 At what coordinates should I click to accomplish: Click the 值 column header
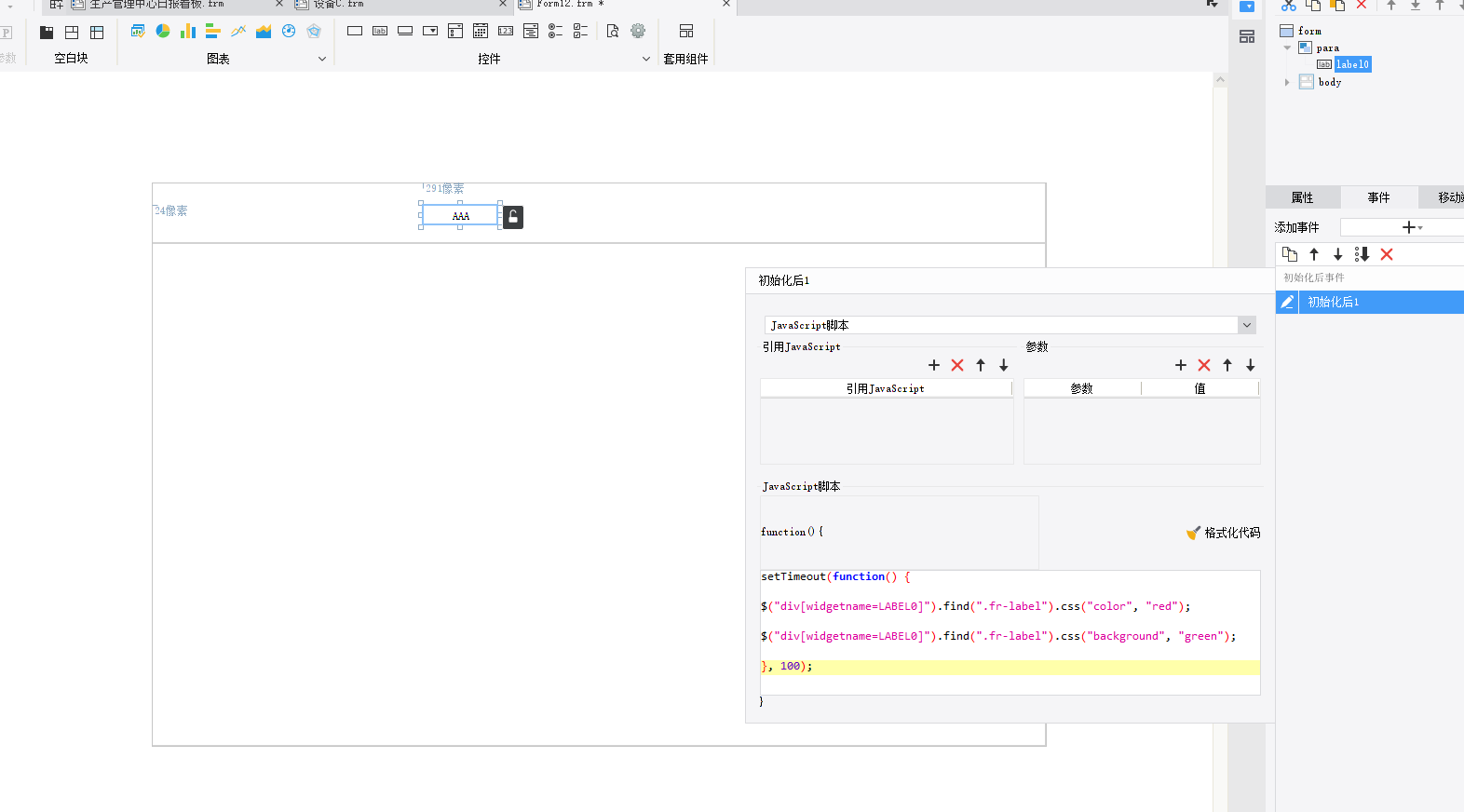click(x=1200, y=388)
